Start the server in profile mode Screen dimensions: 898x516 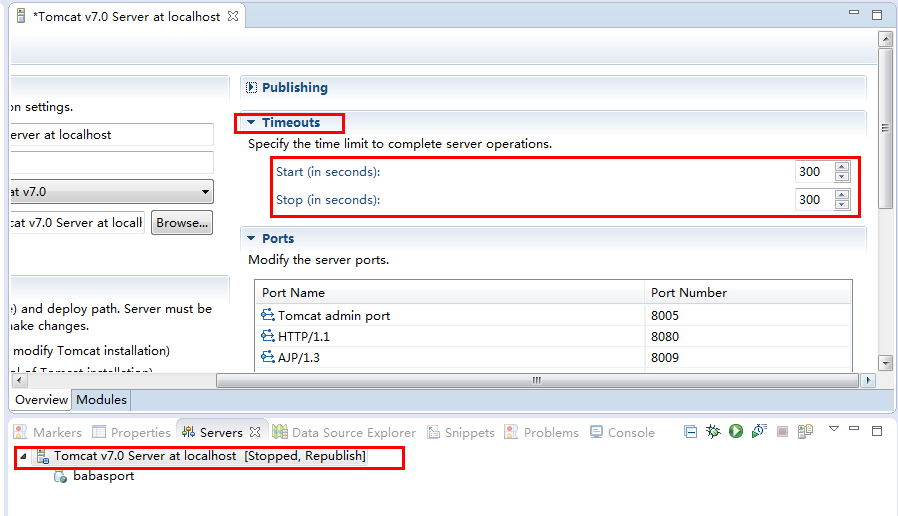759,431
